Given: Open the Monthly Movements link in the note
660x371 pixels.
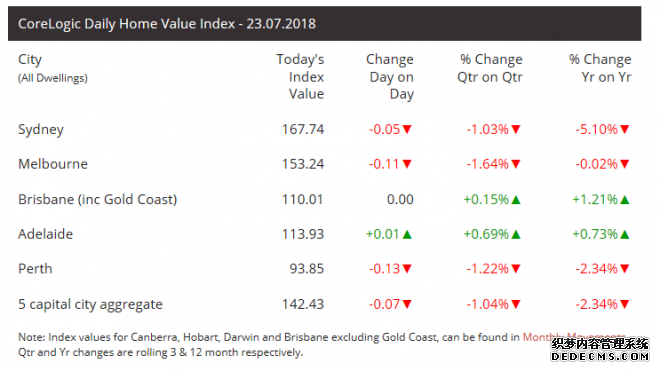Looking at the screenshot, I should (574, 337).
